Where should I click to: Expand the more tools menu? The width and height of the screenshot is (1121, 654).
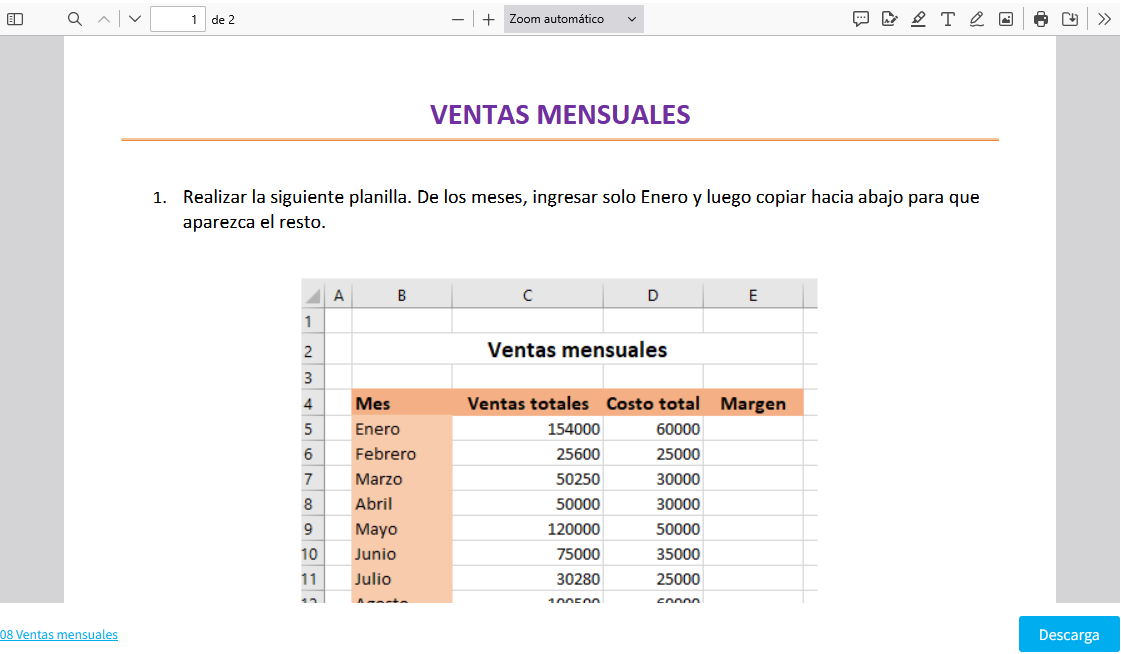point(1104,19)
